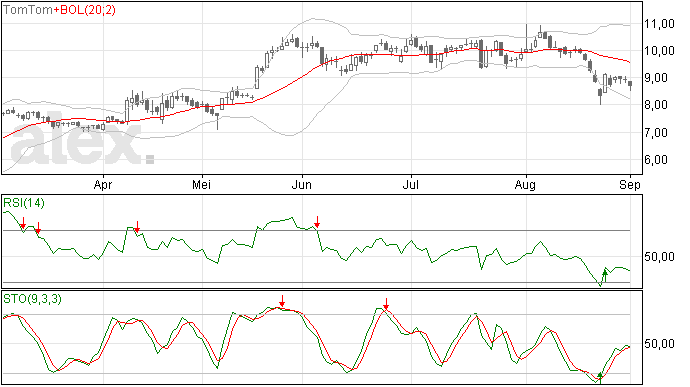Click the RSI 50,00 axis value

click(659, 257)
